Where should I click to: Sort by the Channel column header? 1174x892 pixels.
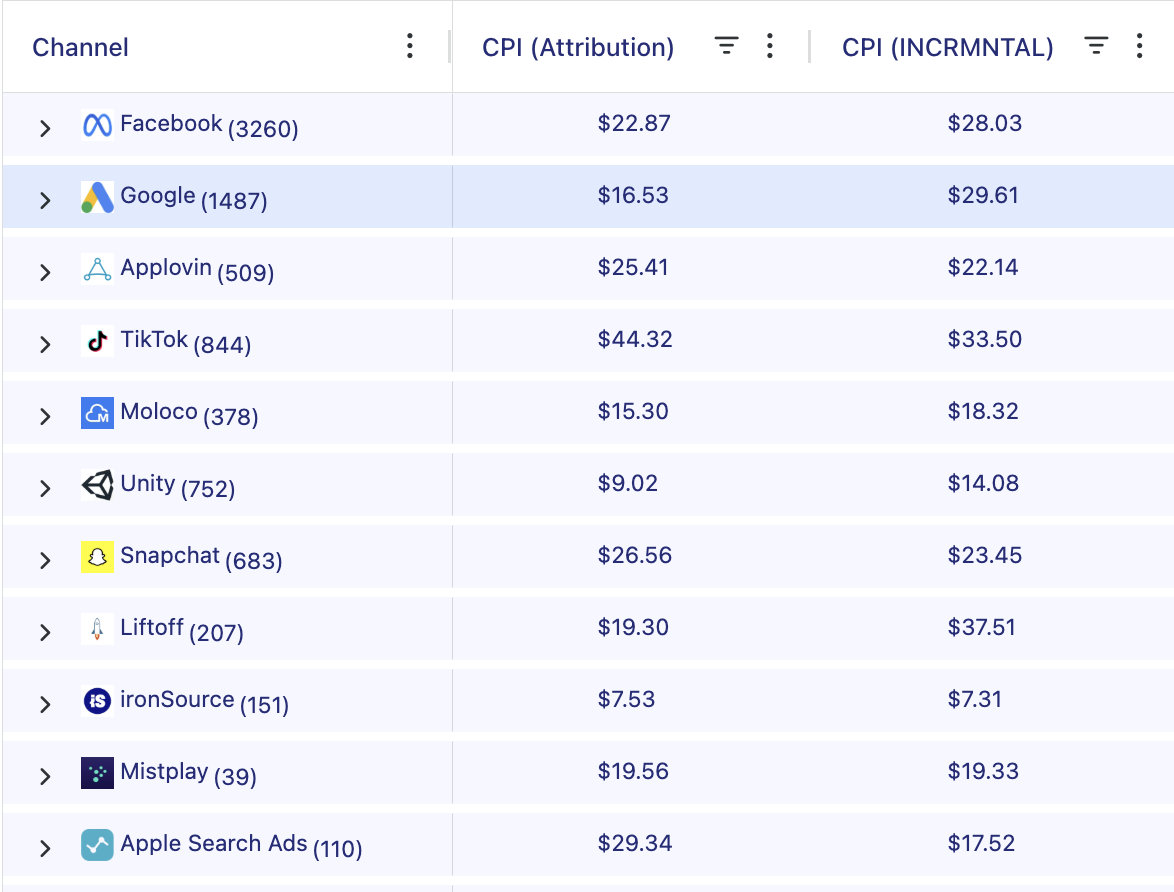(80, 47)
